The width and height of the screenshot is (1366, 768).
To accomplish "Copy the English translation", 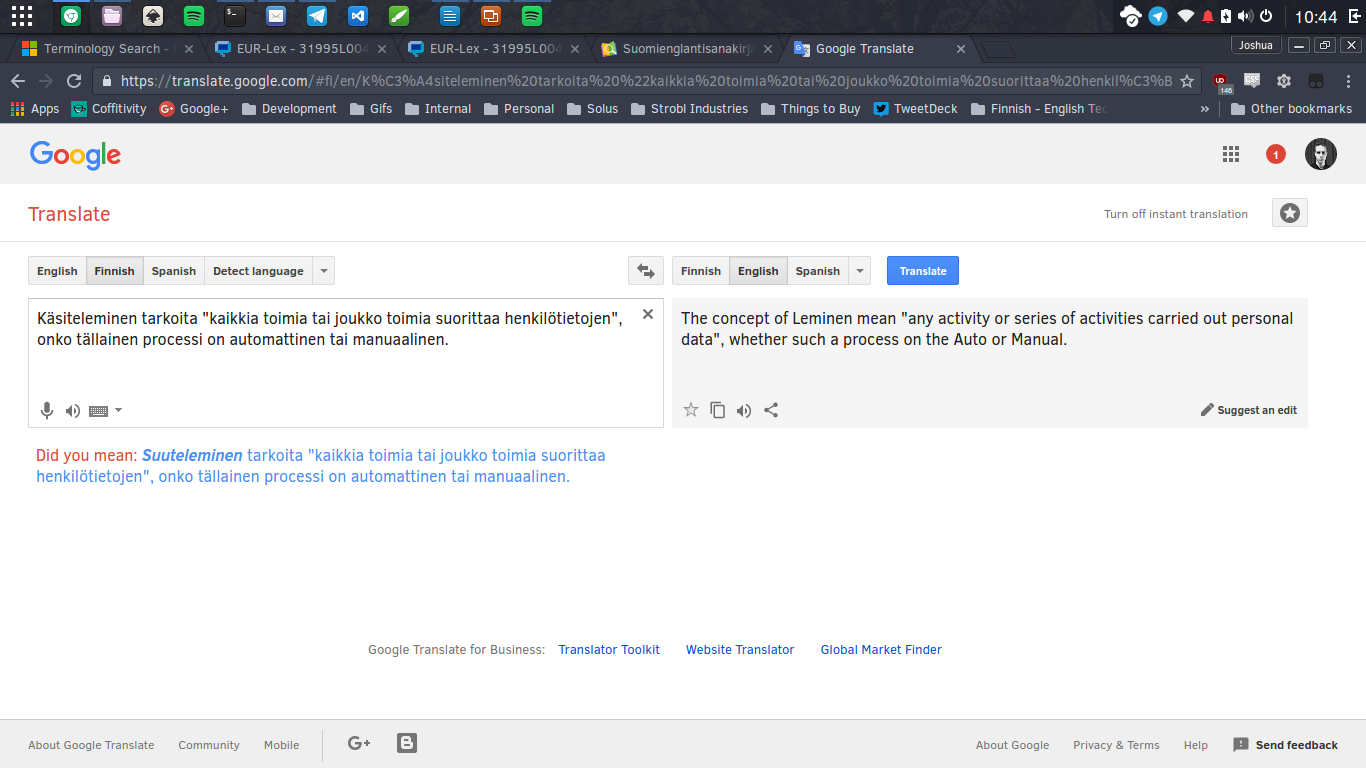I will (718, 410).
